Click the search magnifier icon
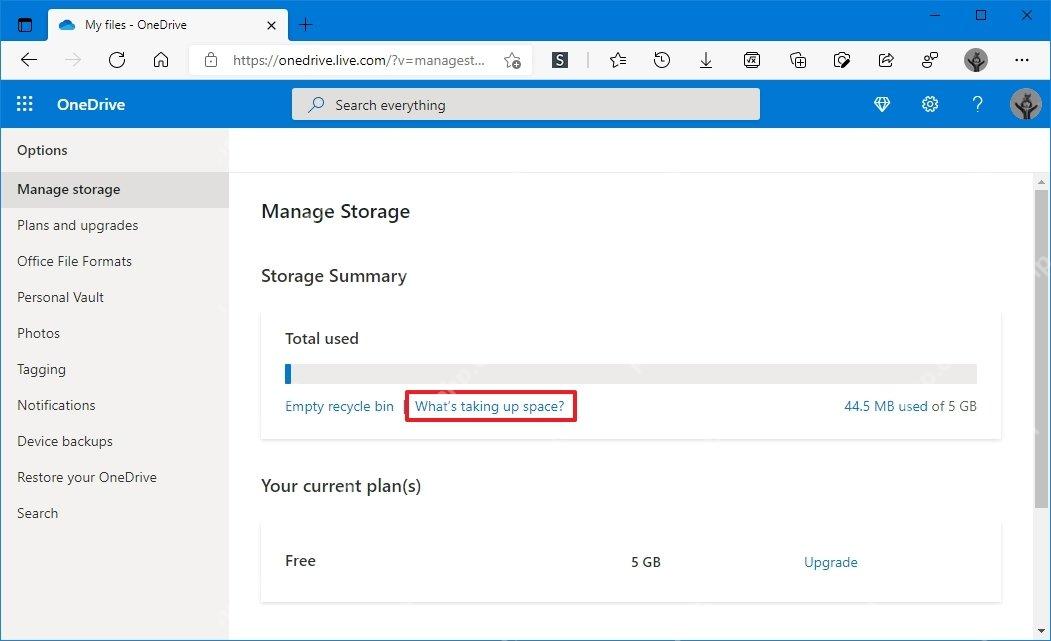This screenshot has width=1051, height=641. click(x=316, y=105)
